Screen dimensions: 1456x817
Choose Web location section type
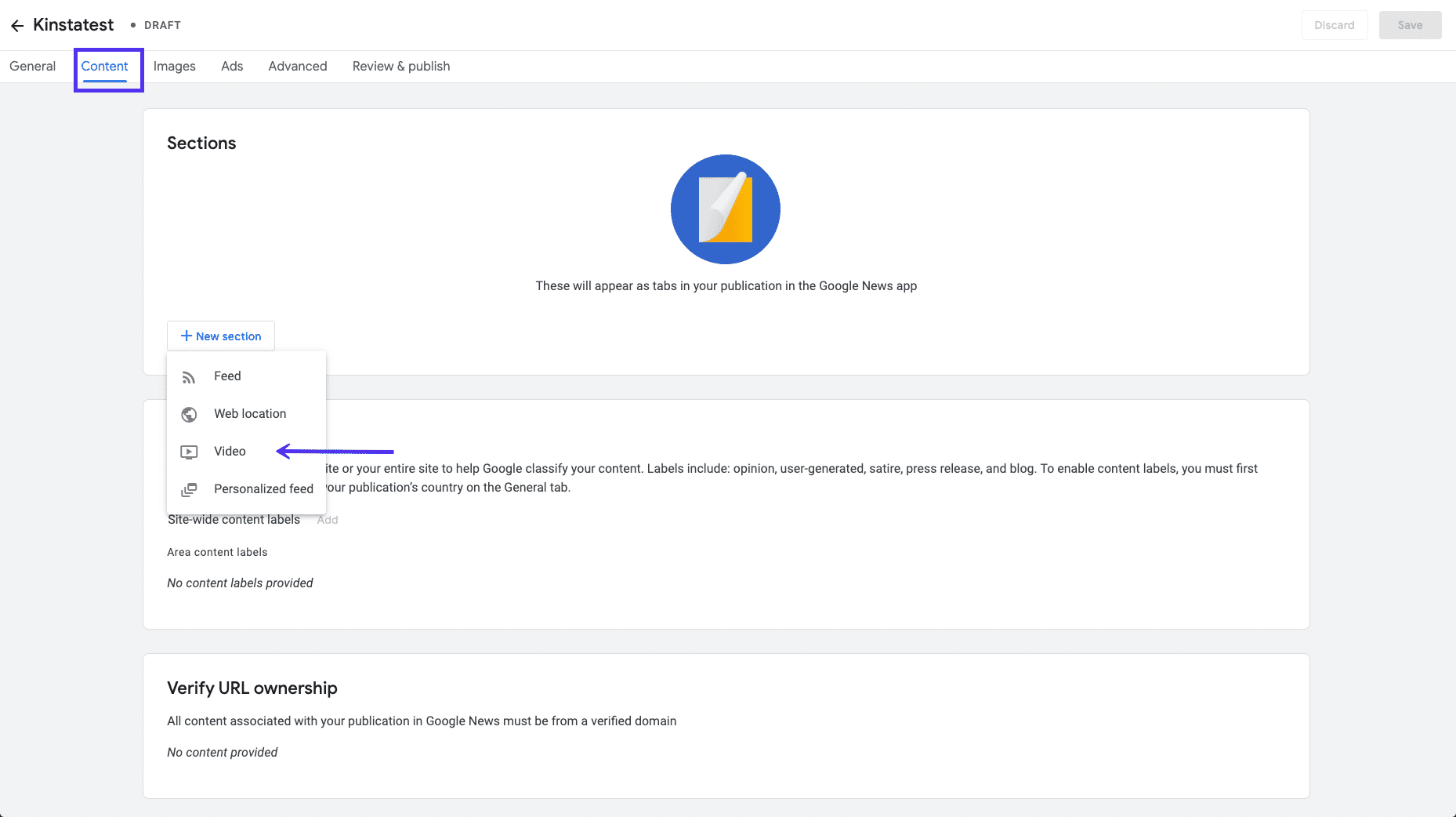click(x=250, y=414)
